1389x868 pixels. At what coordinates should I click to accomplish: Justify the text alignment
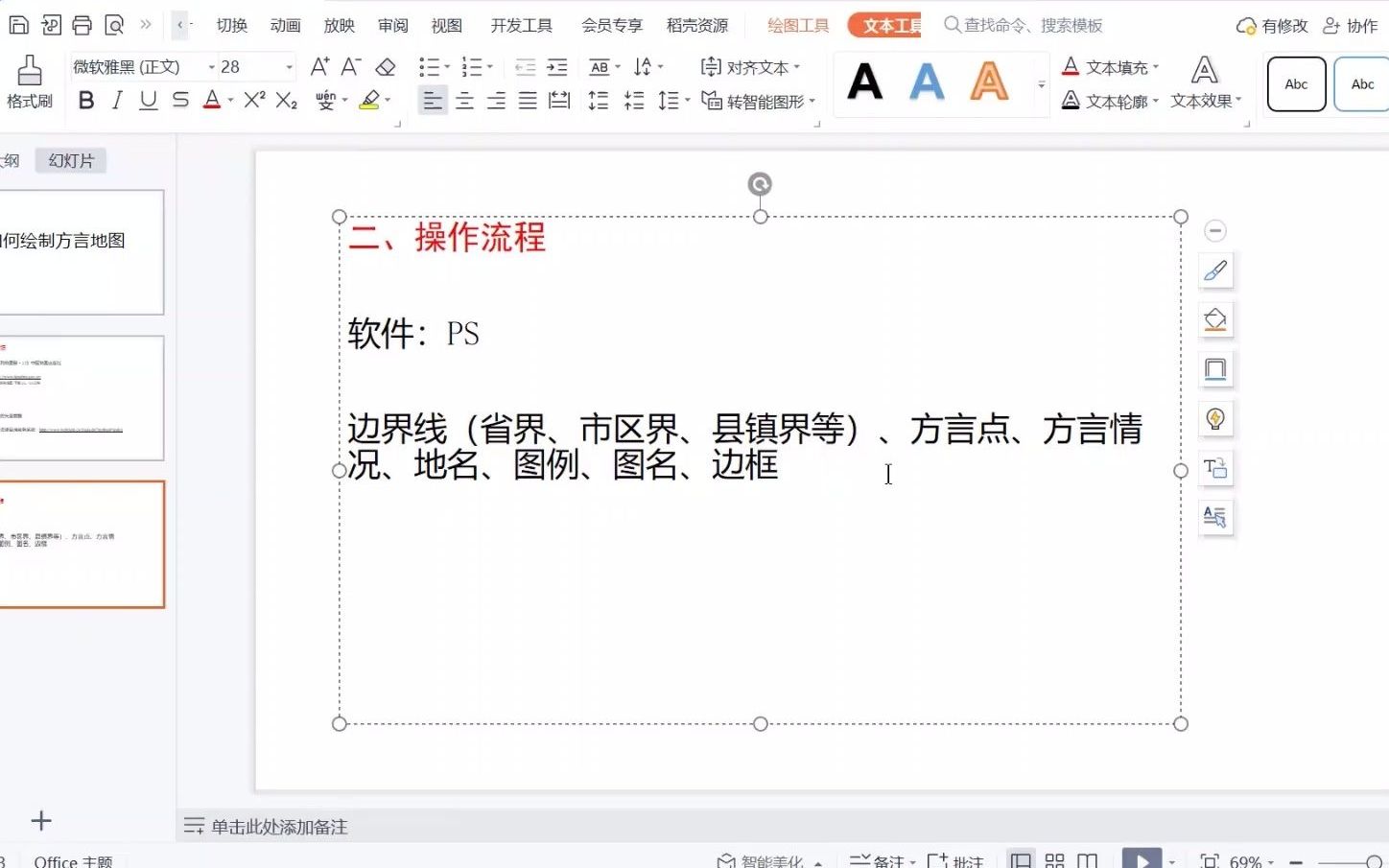click(x=528, y=100)
